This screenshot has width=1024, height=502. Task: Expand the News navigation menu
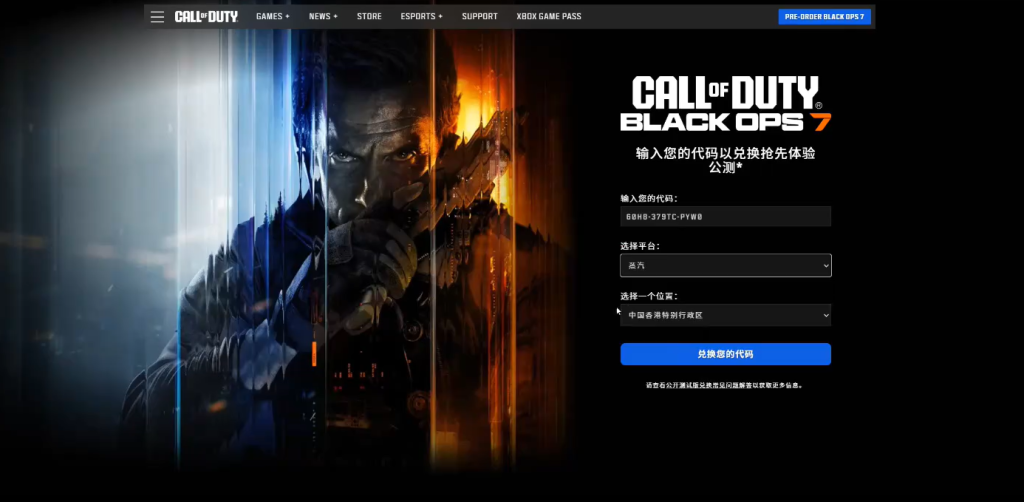click(323, 17)
